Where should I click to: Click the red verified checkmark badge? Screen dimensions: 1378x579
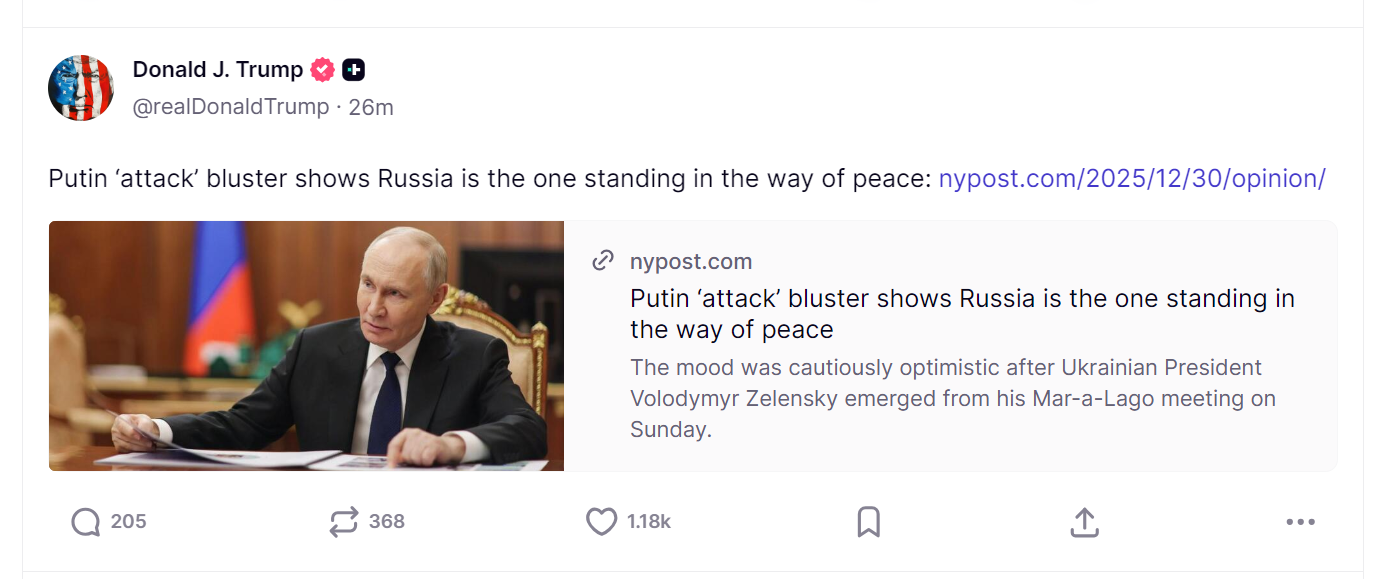click(322, 70)
